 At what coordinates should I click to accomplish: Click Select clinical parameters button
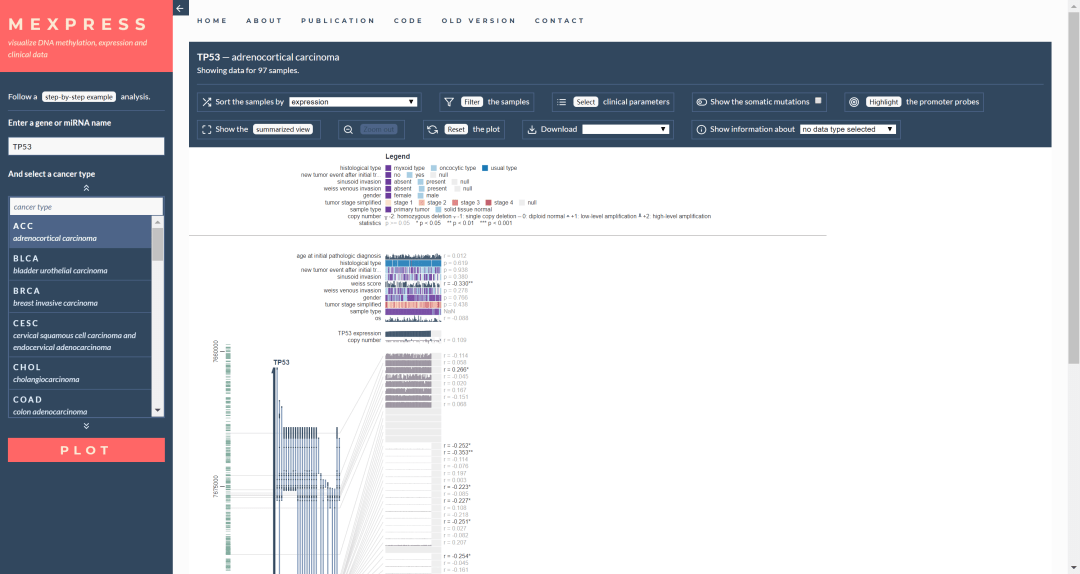(585, 102)
